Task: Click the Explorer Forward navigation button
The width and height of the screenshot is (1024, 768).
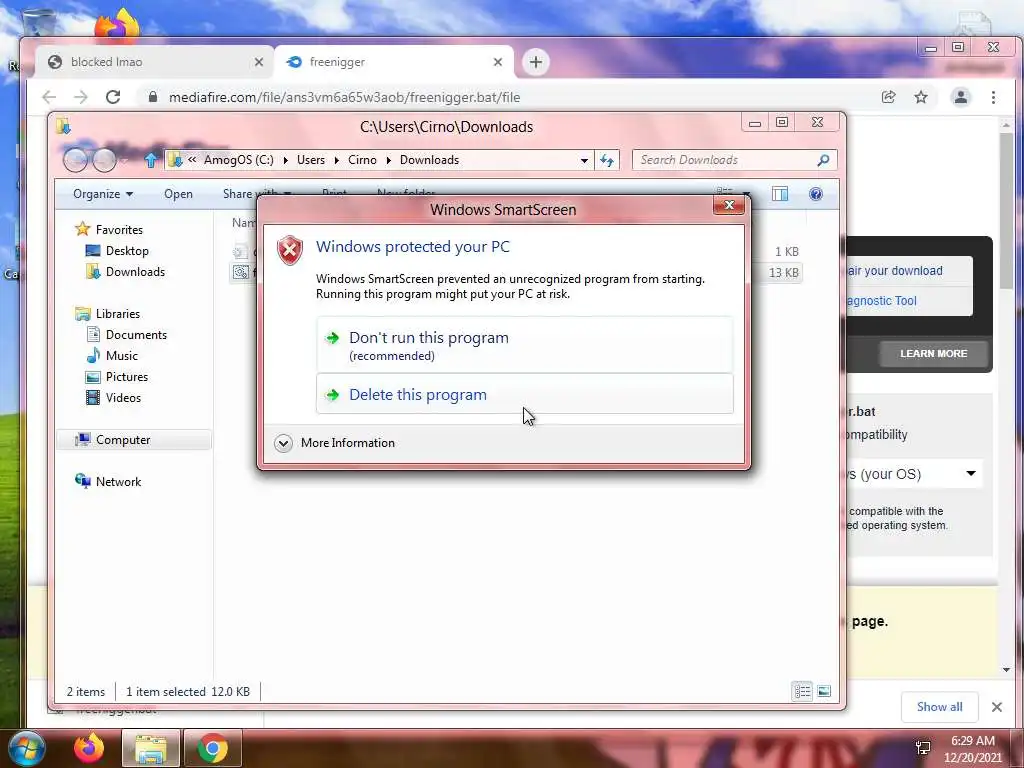Action: [104, 160]
